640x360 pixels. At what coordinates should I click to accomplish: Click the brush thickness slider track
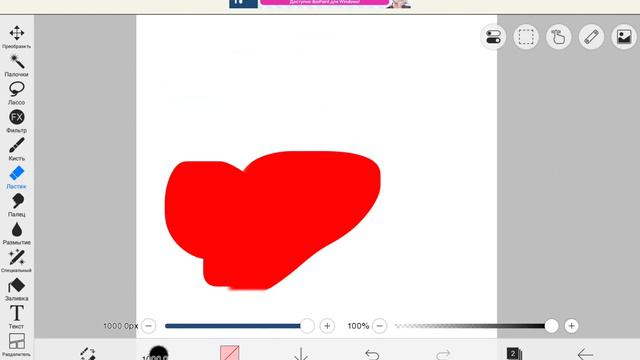click(x=236, y=326)
